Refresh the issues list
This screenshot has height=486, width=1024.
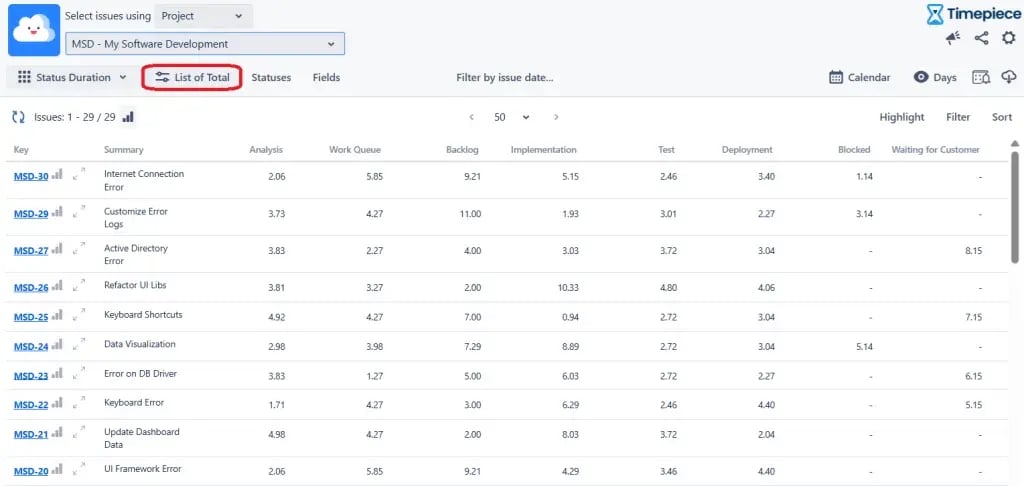point(18,117)
